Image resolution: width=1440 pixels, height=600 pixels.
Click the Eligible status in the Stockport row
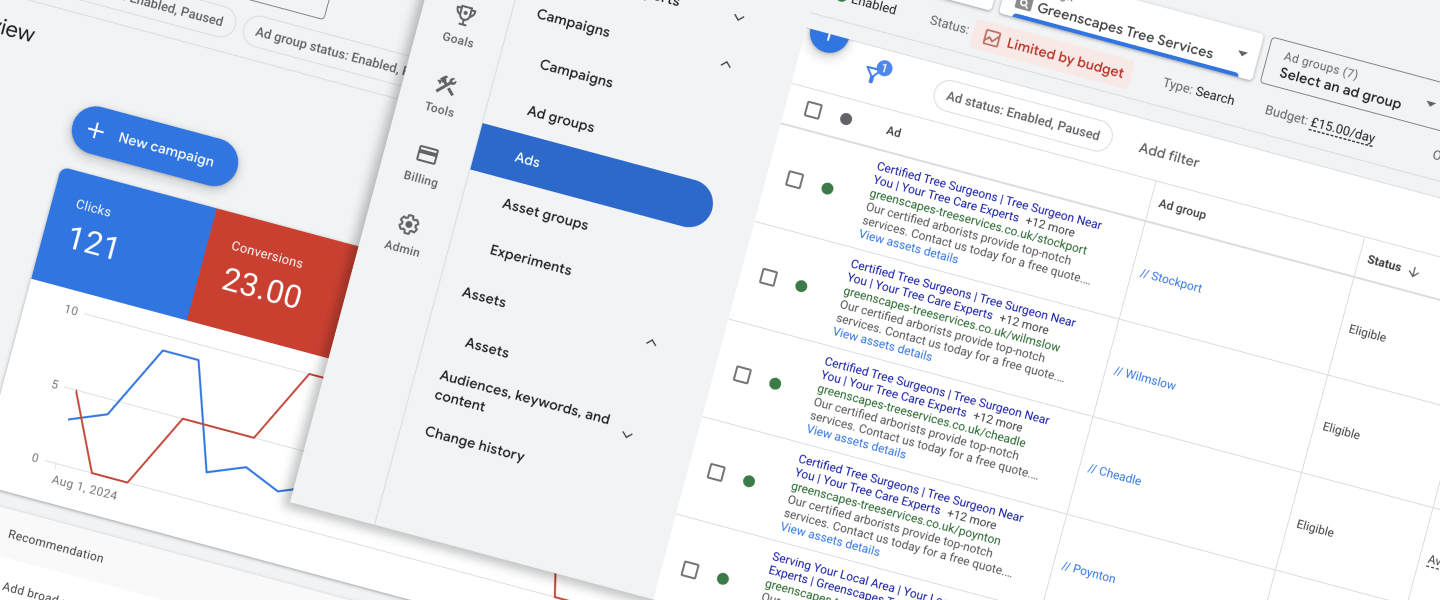click(1368, 334)
